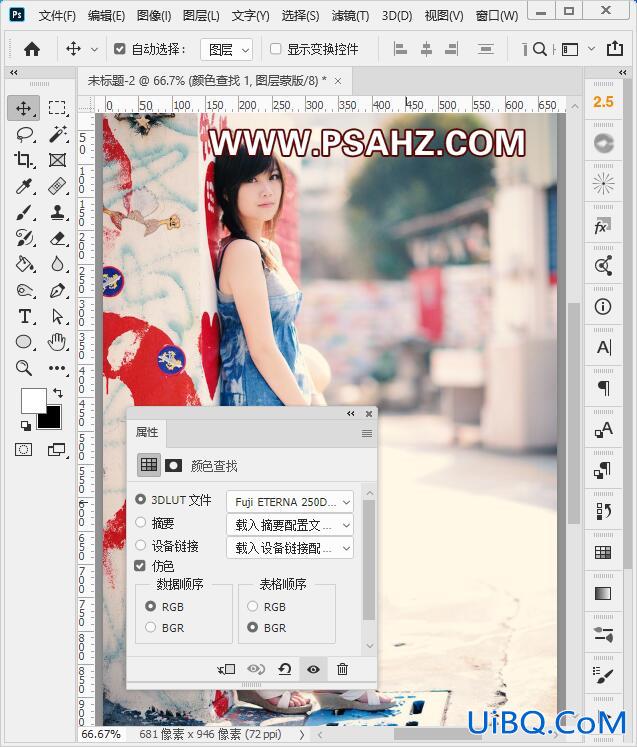Select the History Brush tool

[23, 238]
